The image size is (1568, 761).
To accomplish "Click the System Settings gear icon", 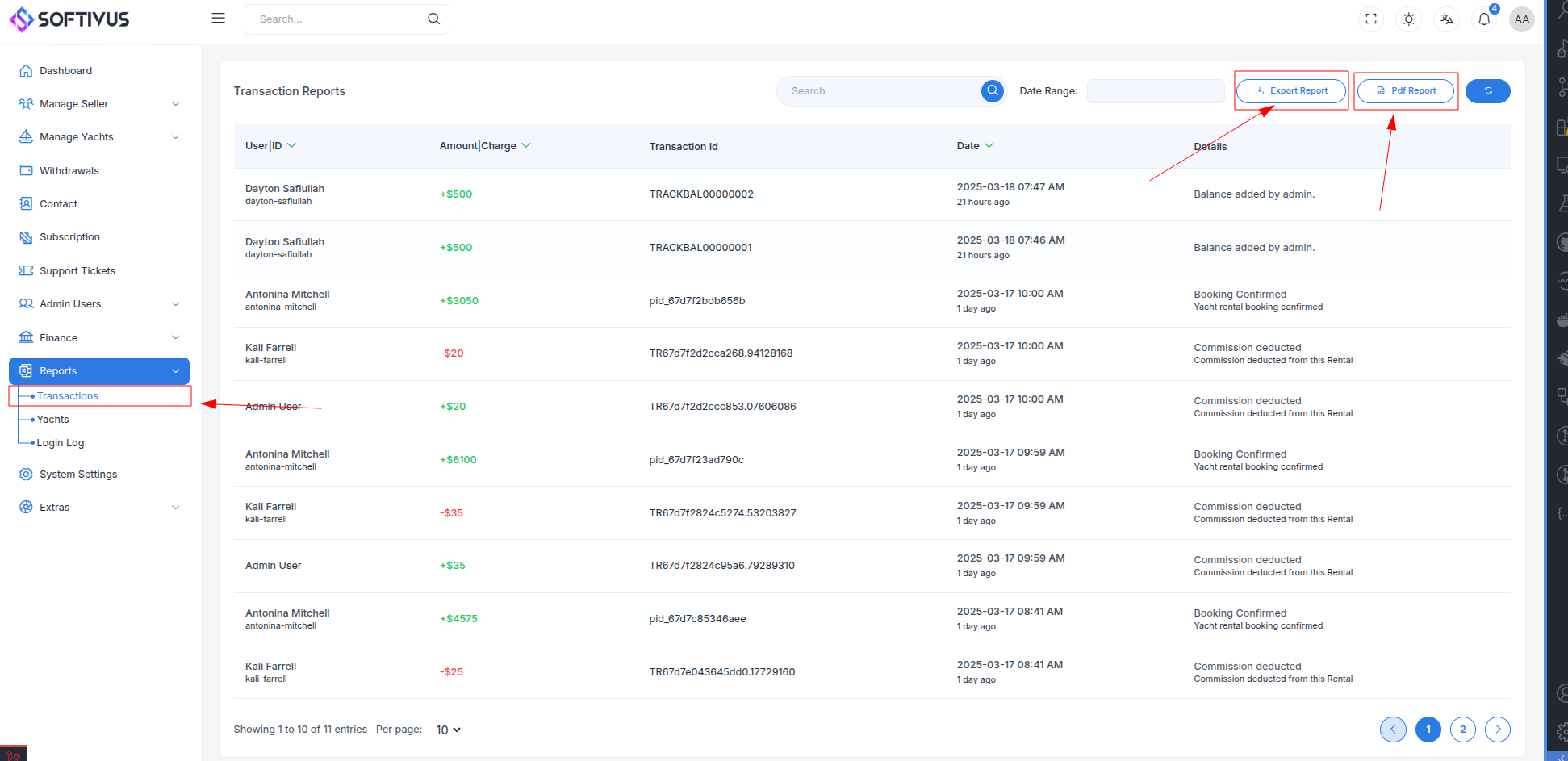I will 26,474.
